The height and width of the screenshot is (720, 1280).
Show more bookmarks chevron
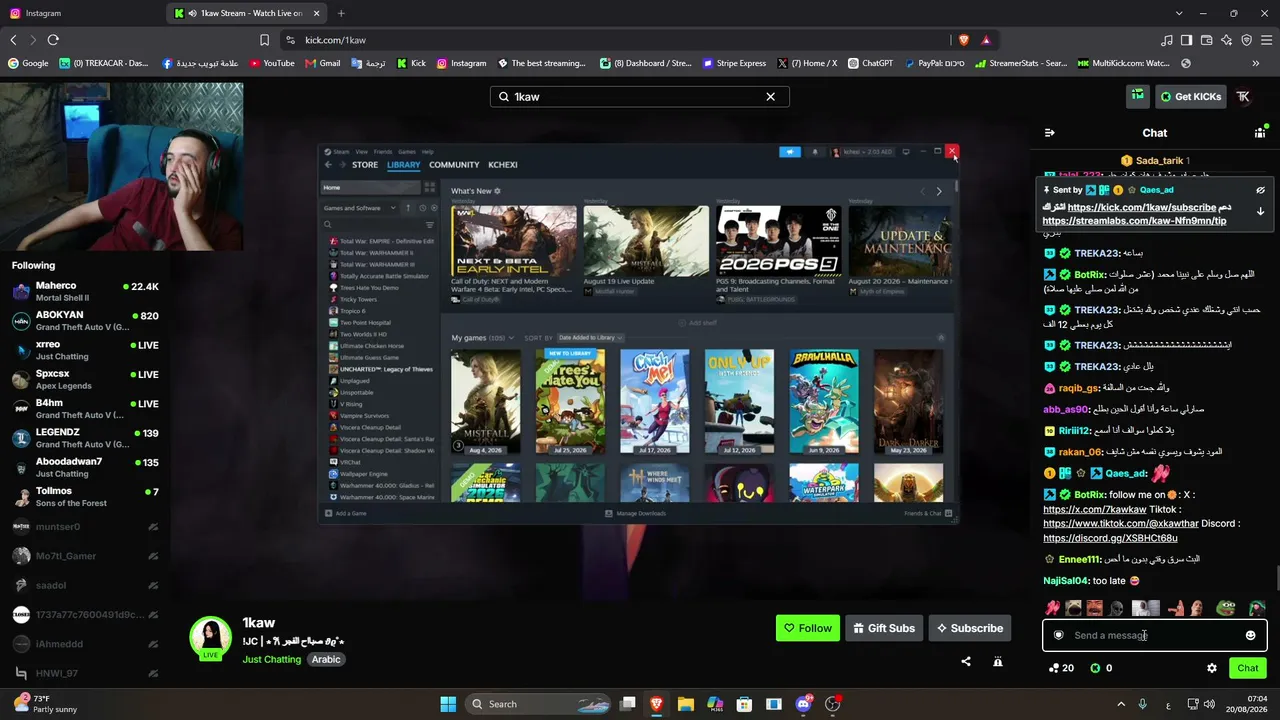click(x=1256, y=63)
